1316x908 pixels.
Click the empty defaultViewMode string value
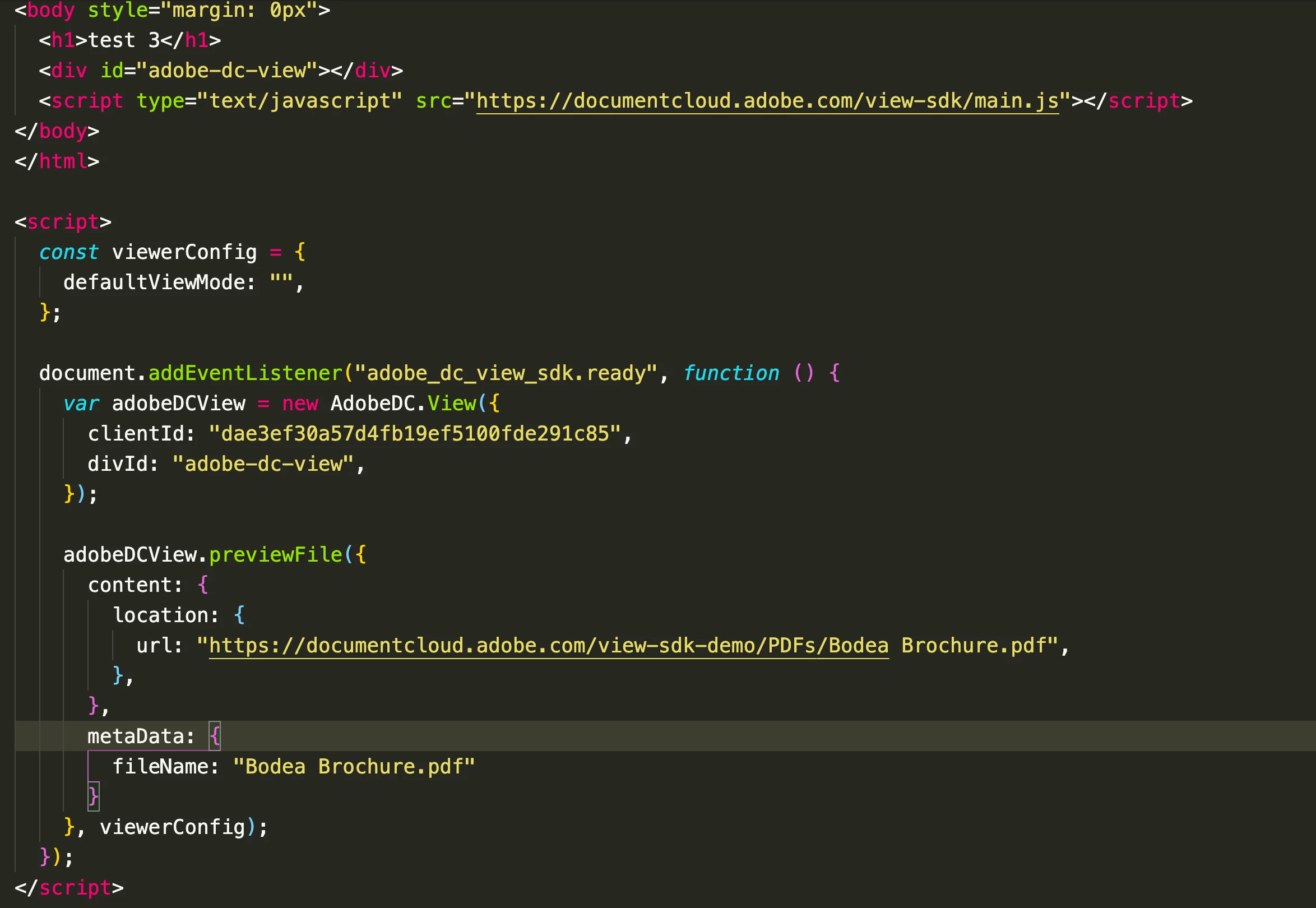(x=281, y=282)
